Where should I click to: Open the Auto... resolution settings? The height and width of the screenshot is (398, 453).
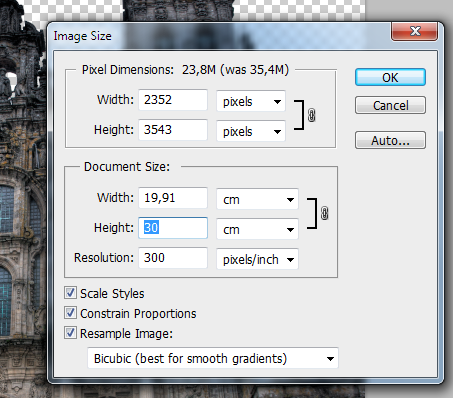pyautogui.click(x=390, y=140)
